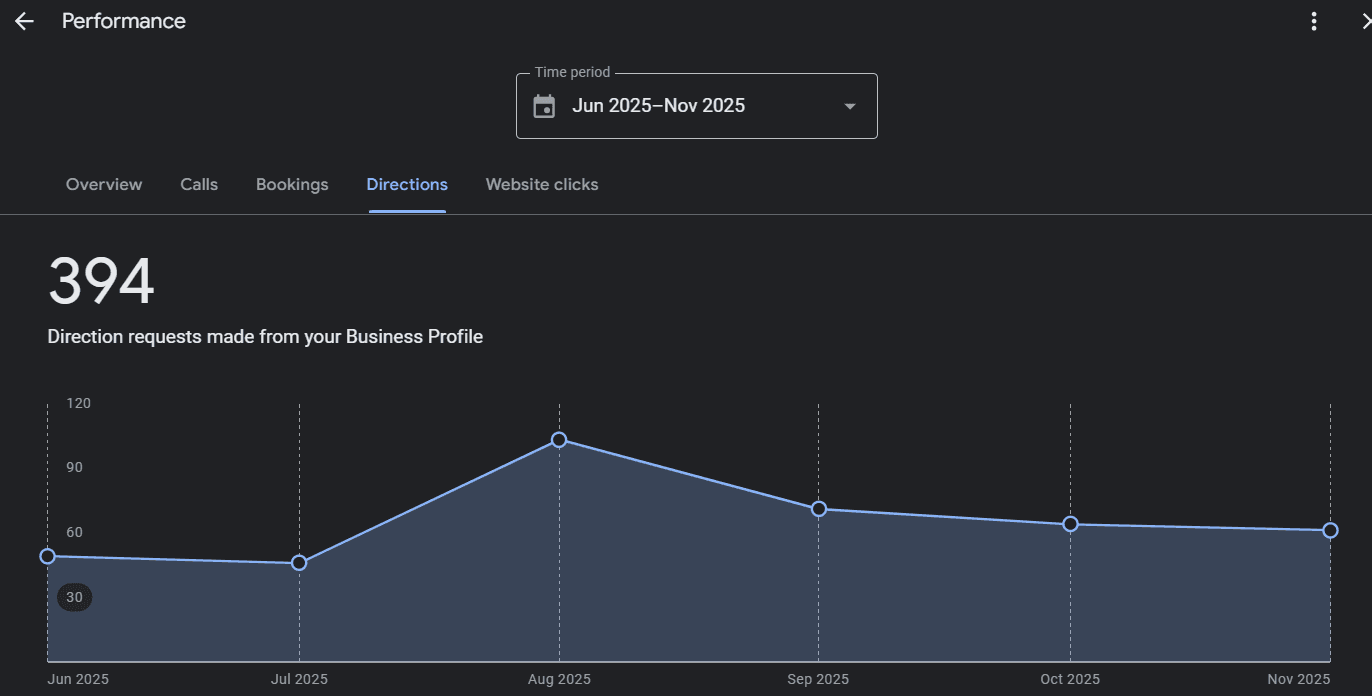This screenshot has width=1372, height=696.
Task: Pick the Sep 2025 chart data point
Action: 819,509
